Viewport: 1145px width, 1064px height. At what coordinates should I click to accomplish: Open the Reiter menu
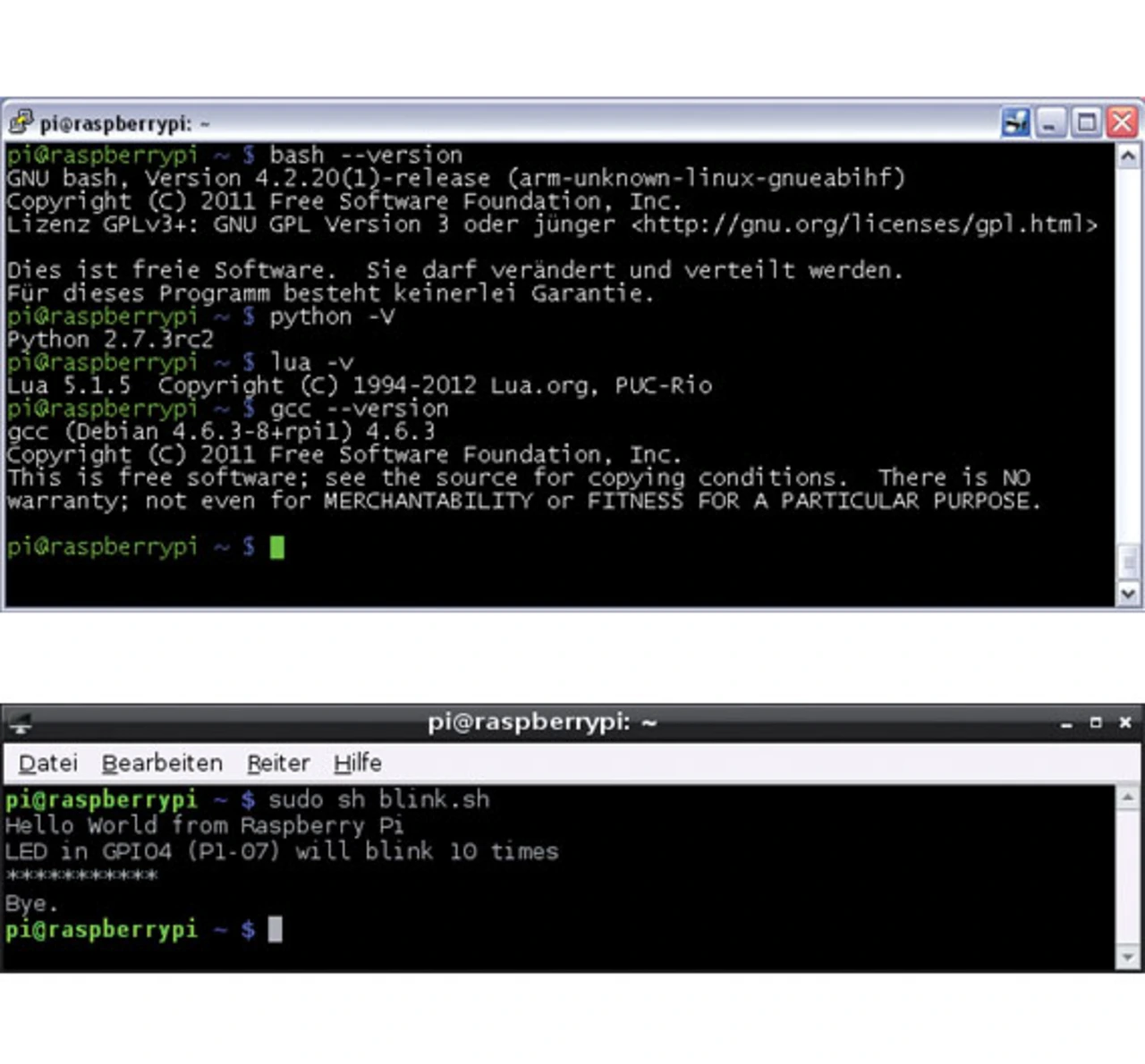tap(278, 764)
